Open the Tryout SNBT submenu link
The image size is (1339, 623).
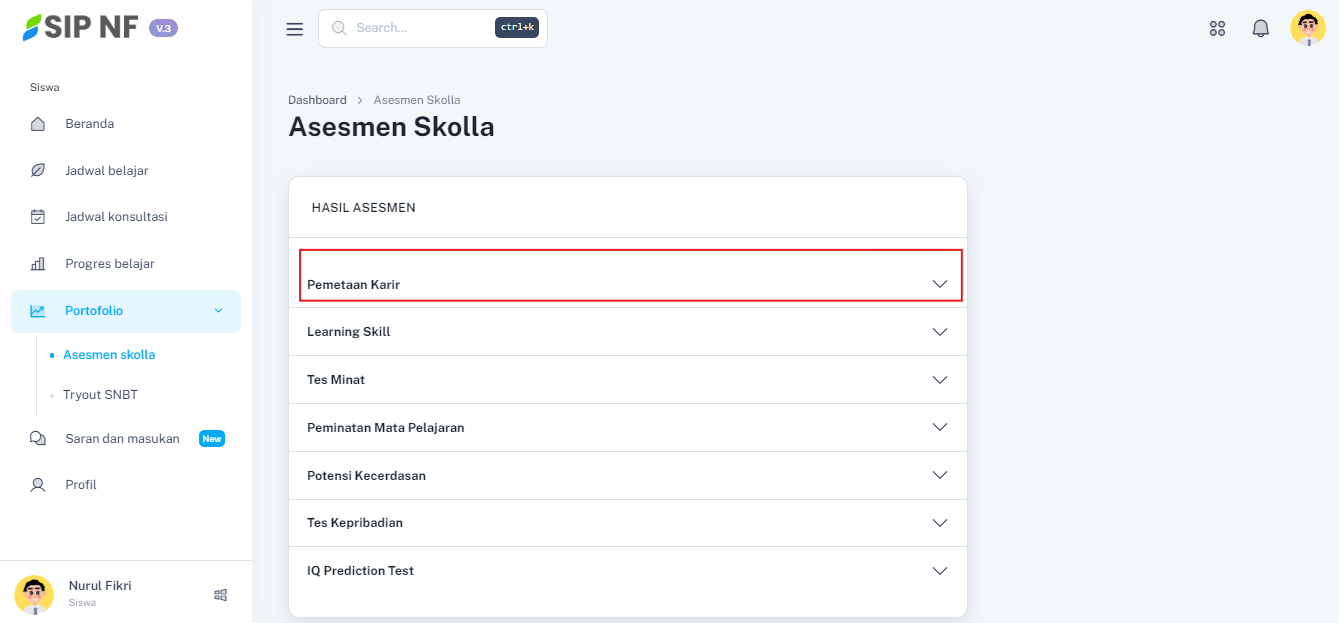(100, 395)
